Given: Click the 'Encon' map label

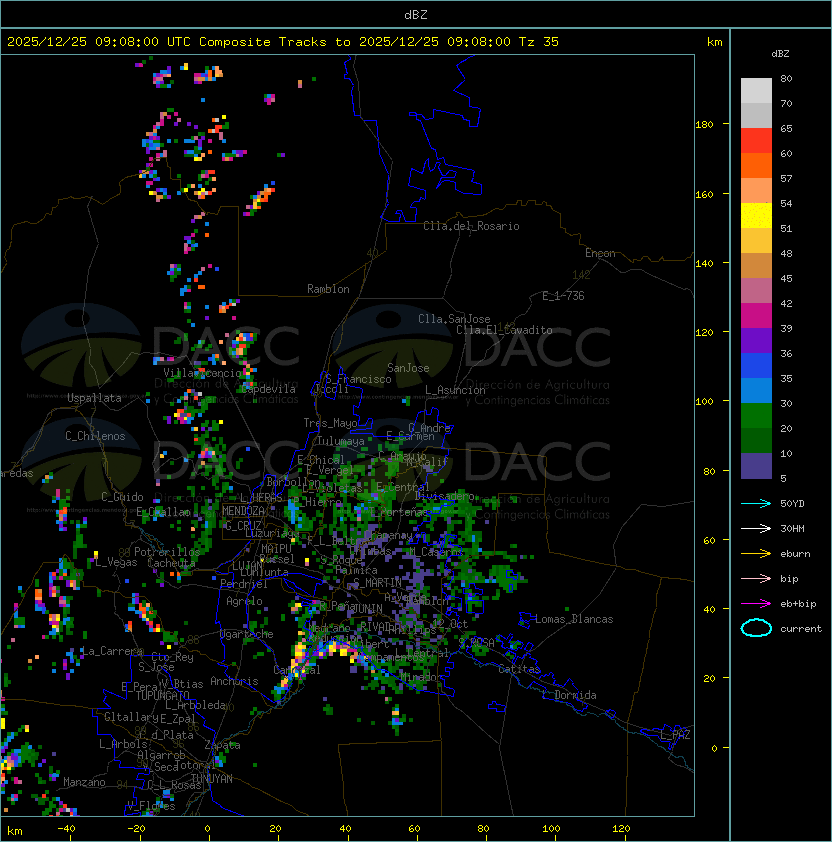Looking at the screenshot, I should point(600,253).
